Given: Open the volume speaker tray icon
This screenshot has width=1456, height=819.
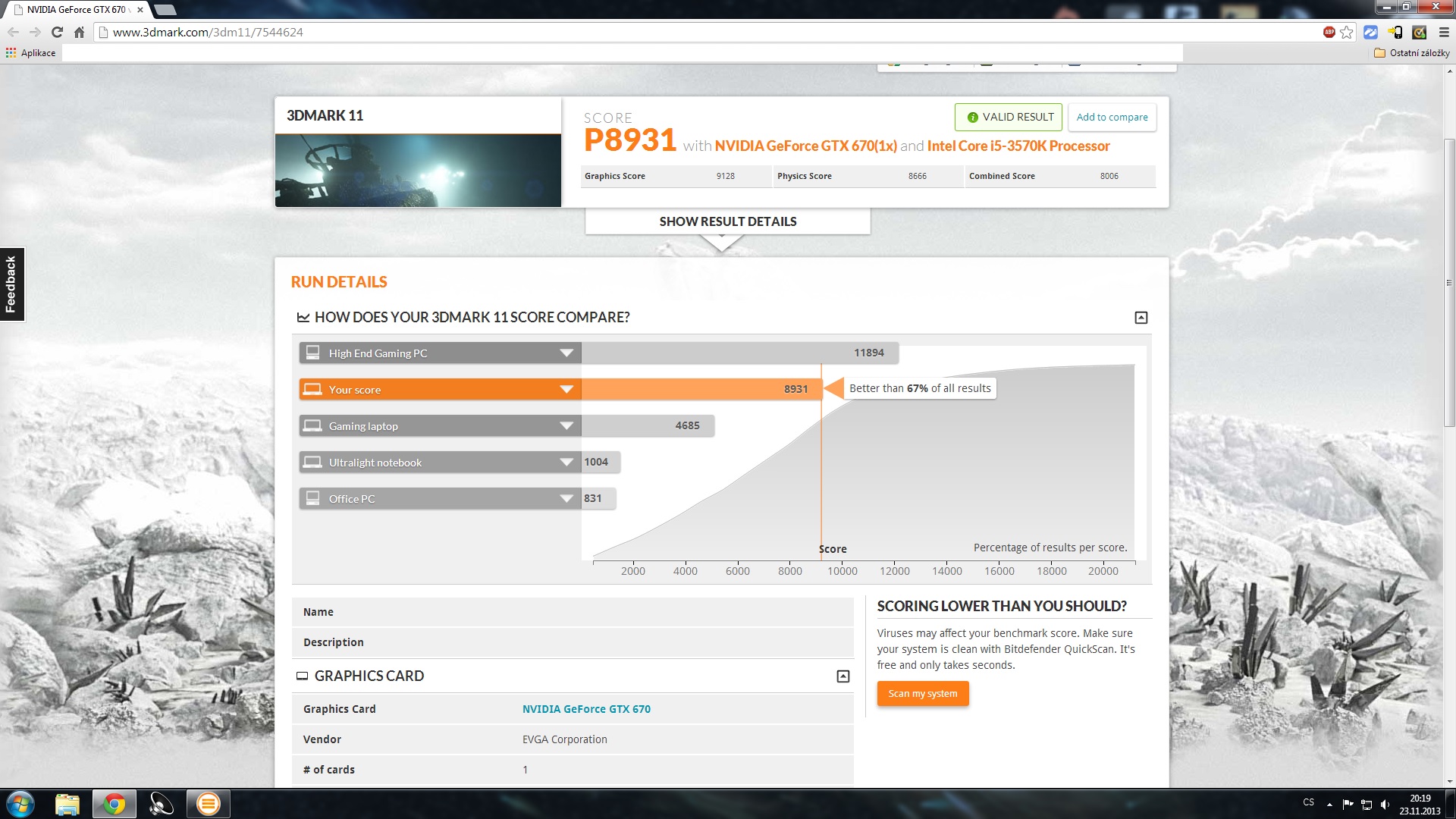Looking at the screenshot, I should [x=1385, y=804].
